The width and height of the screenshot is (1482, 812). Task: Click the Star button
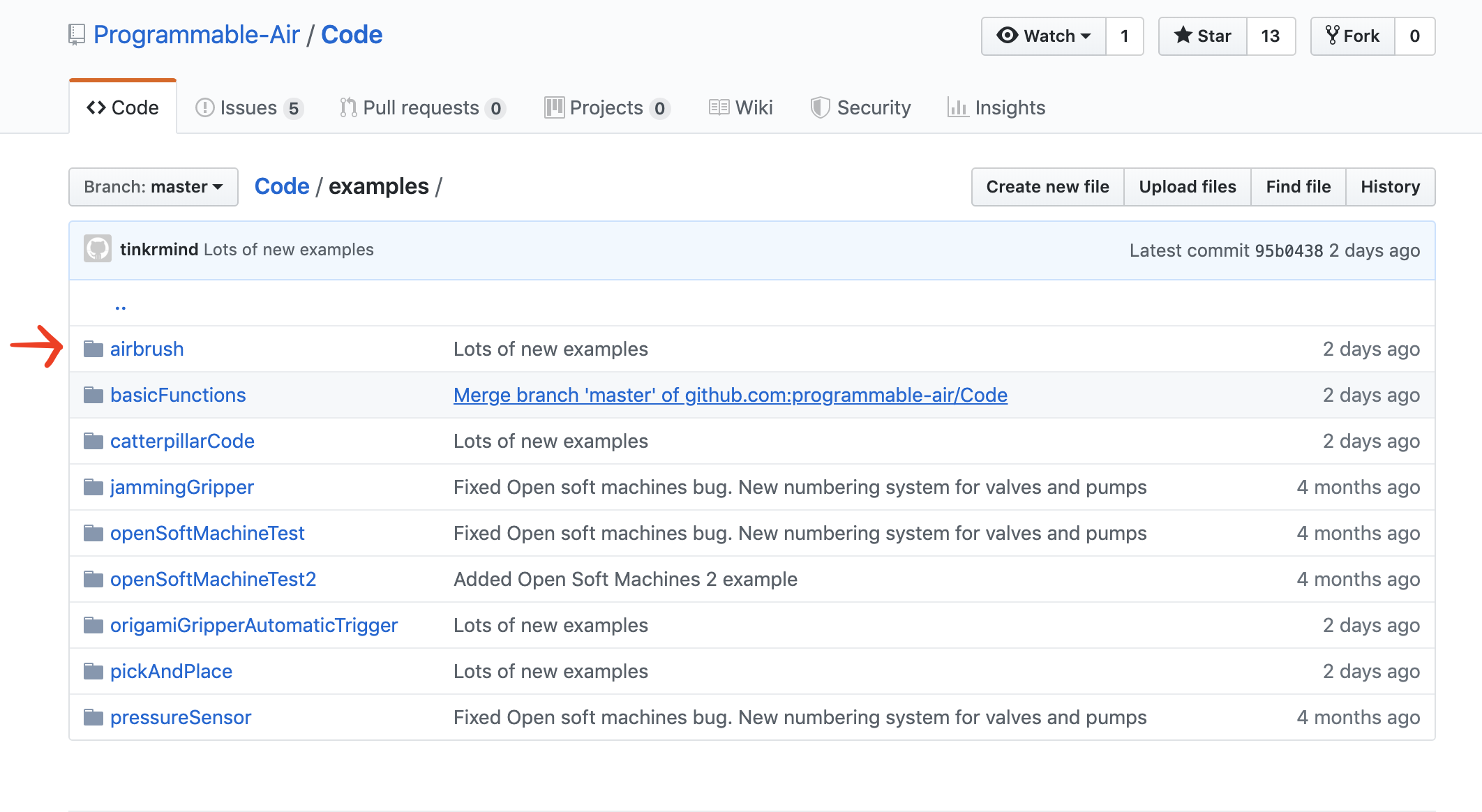(1202, 36)
